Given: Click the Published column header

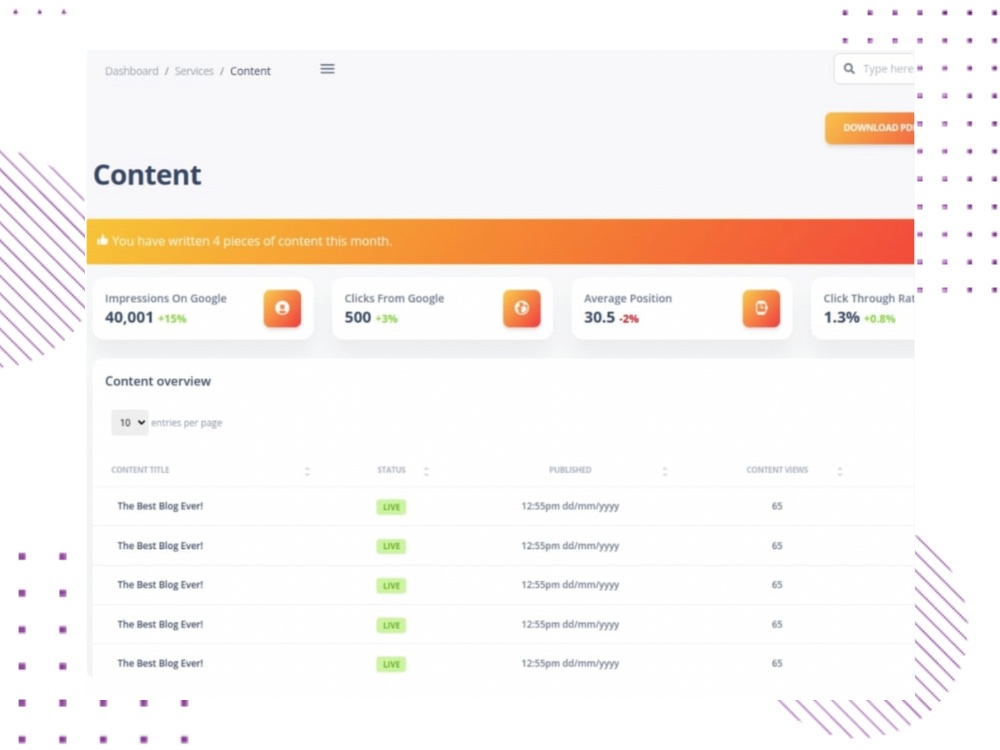Looking at the screenshot, I should point(570,470).
